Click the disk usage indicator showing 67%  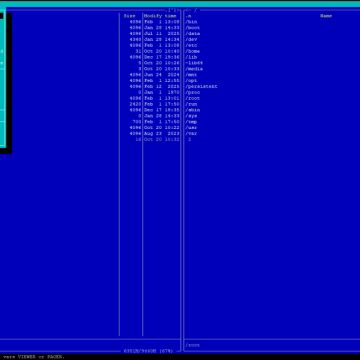tap(148, 351)
